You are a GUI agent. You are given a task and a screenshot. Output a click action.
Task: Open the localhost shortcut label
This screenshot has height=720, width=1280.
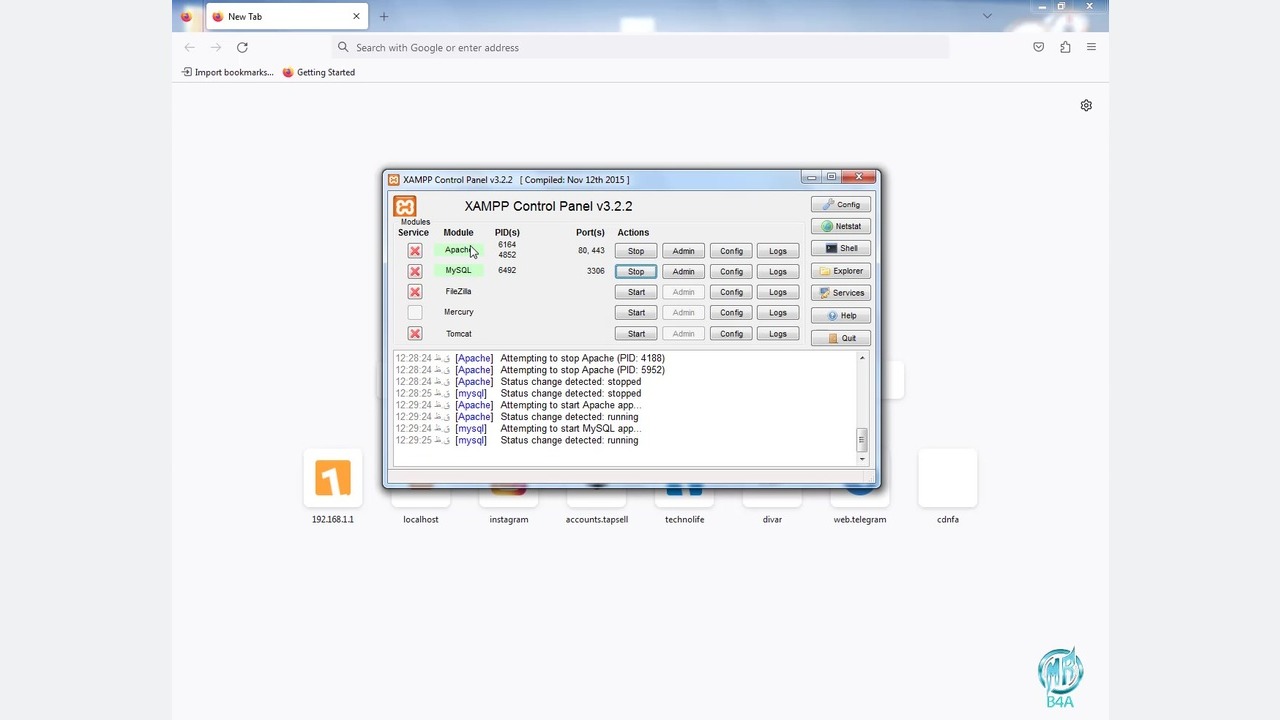click(421, 519)
